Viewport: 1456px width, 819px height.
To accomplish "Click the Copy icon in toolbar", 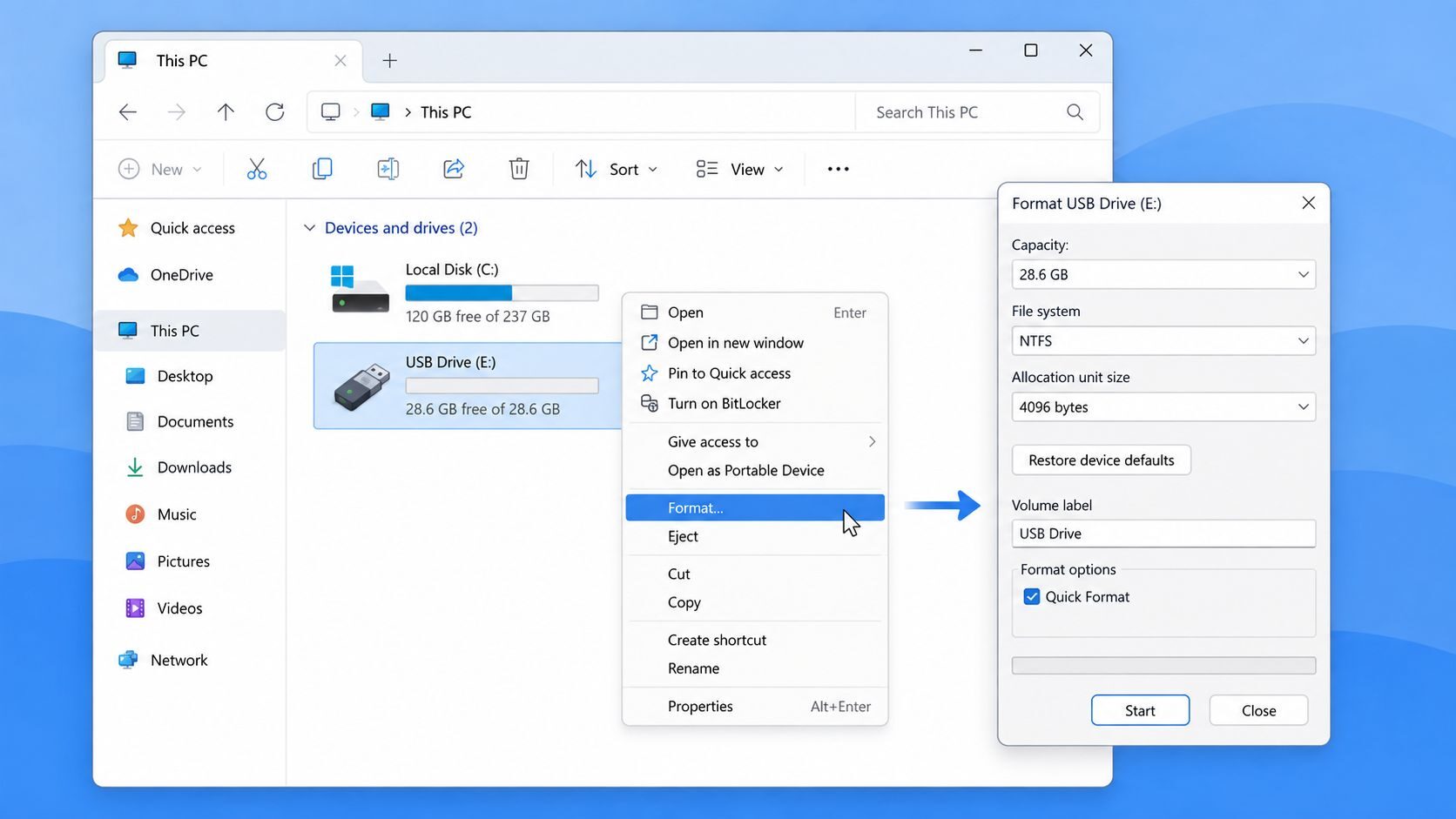I will 322,169.
